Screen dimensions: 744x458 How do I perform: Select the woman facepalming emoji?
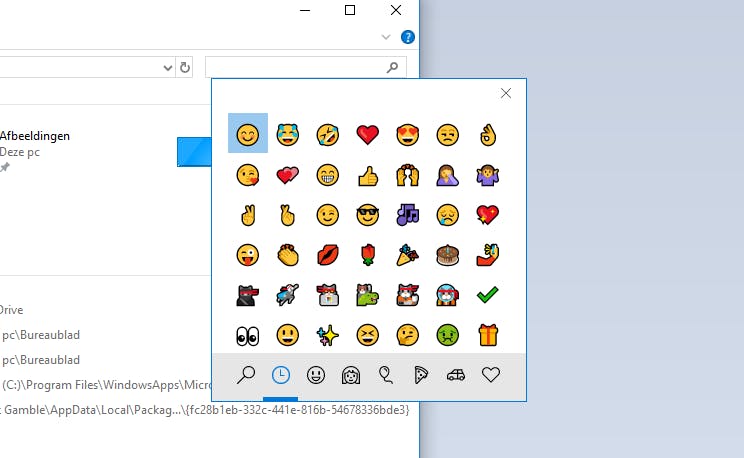[x=447, y=175]
